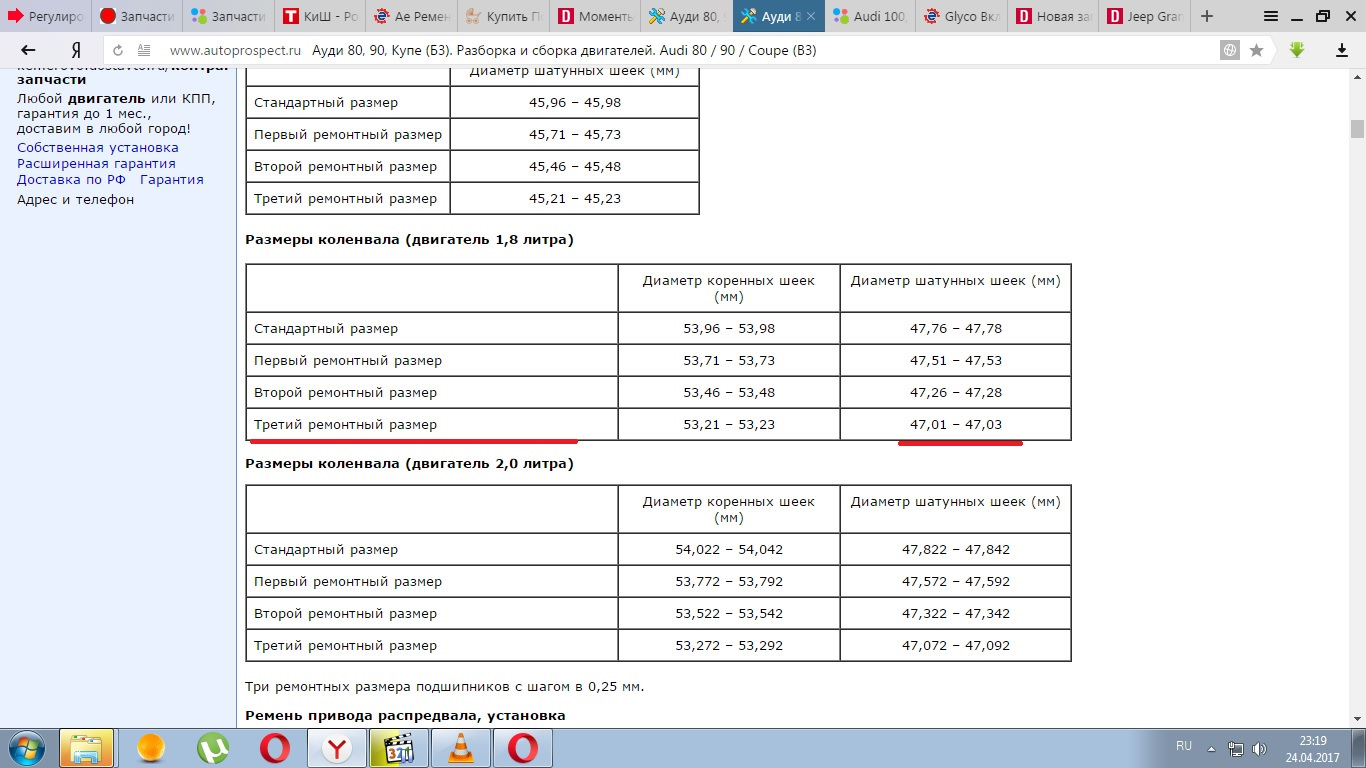Image resolution: width=1366 pixels, height=768 pixels.
Task: Select cell 47,01 – 47,03
Action: point(955,424)
